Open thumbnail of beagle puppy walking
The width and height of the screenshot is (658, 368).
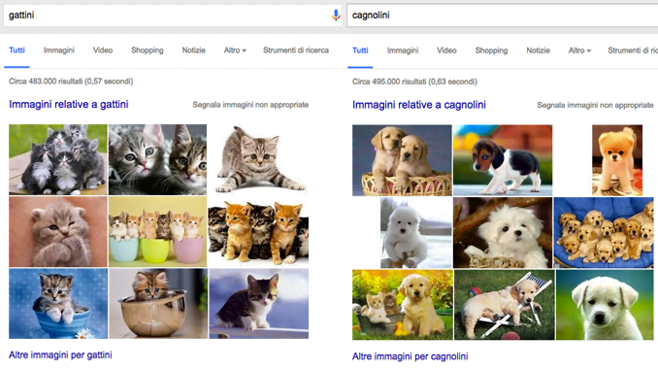(502, 160)
